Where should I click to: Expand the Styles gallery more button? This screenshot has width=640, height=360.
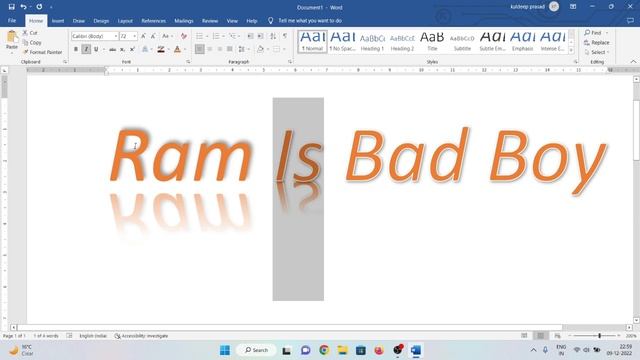571,50
